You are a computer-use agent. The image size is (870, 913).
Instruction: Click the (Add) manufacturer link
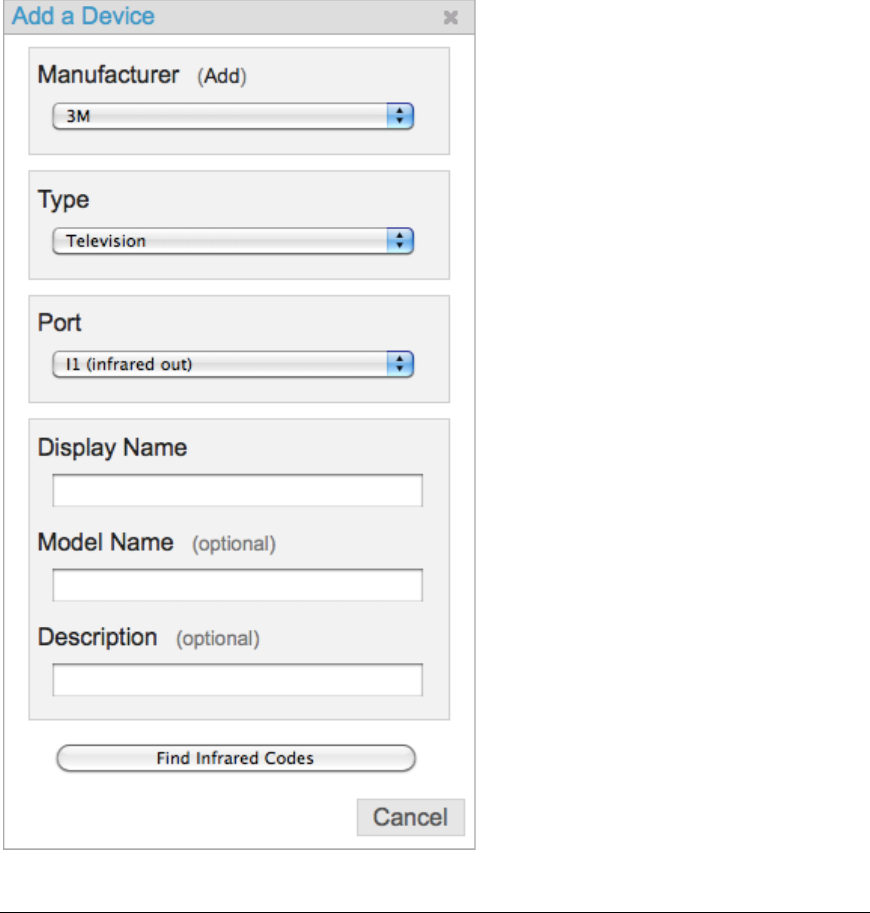click(x=222, y=76)
